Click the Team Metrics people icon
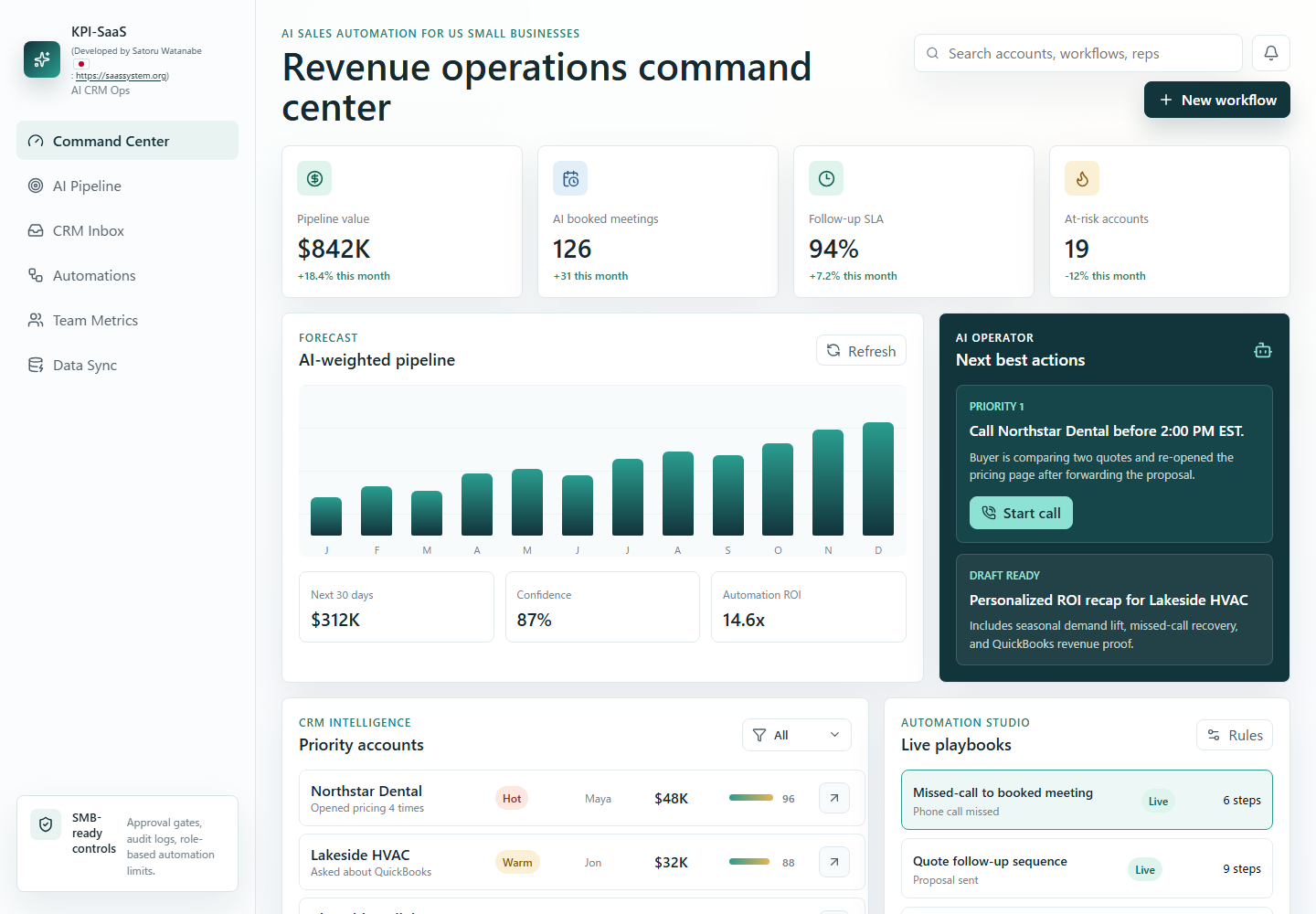This screenshot has height=914, width=1316. coord(36,320)
